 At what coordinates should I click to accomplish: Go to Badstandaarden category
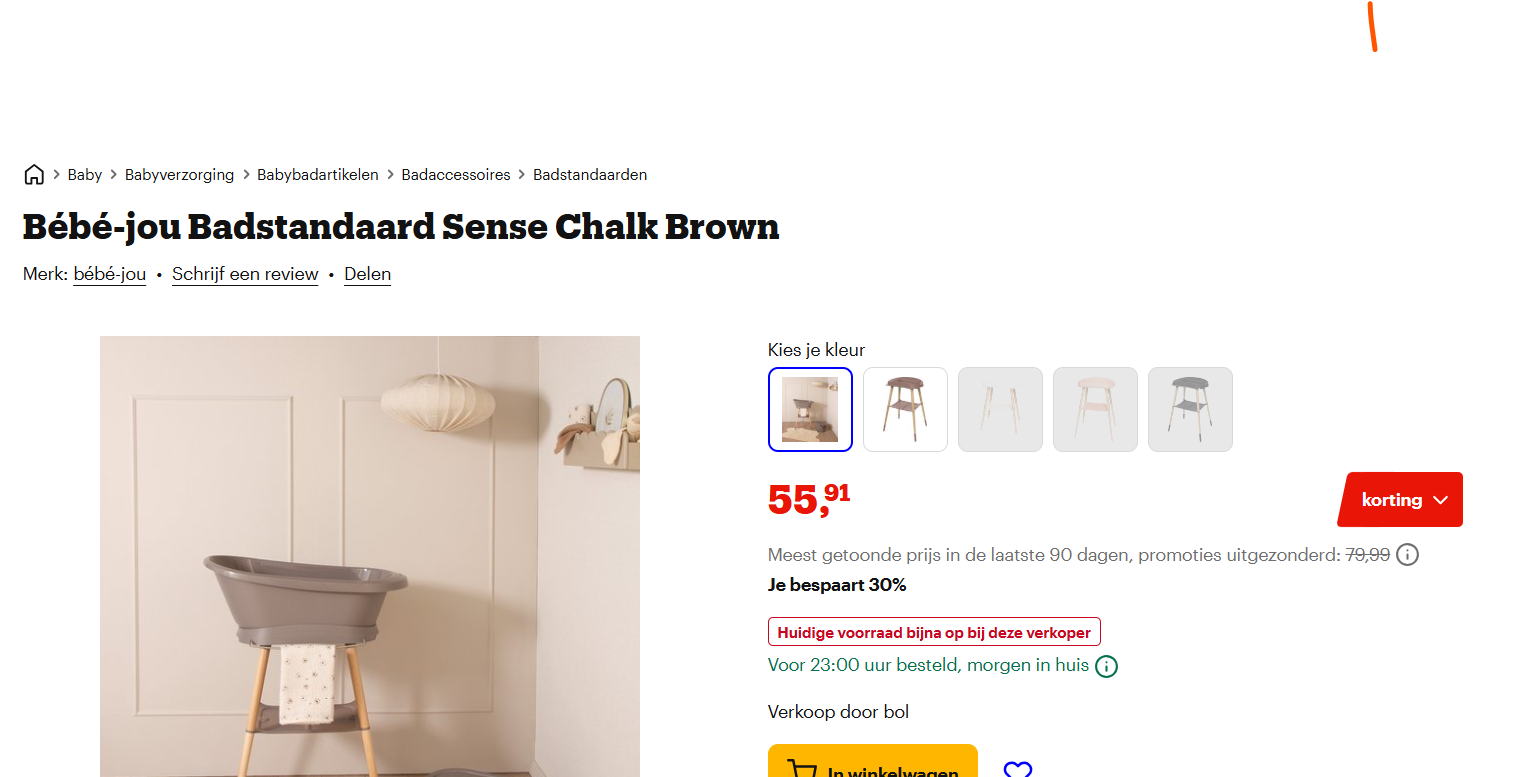(x=590, y=175)
